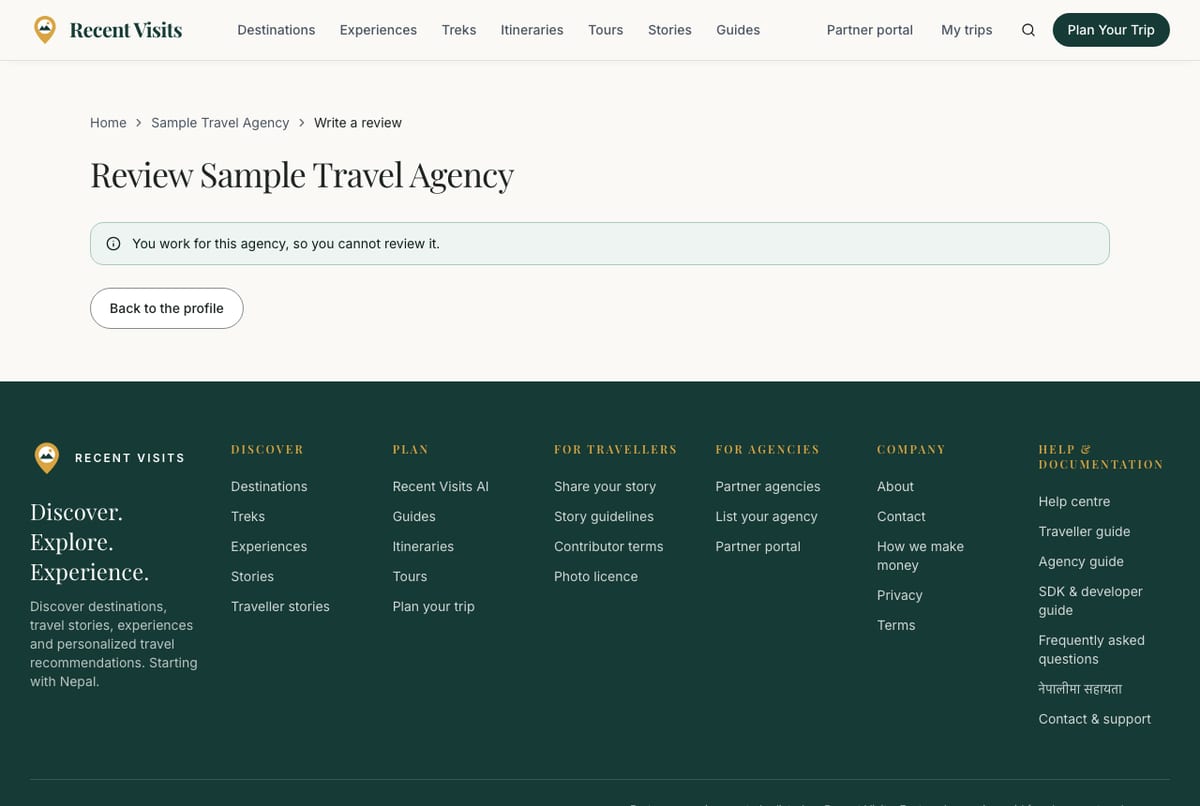Open the About page link
Screen dimensions: 1200x806
896,486
